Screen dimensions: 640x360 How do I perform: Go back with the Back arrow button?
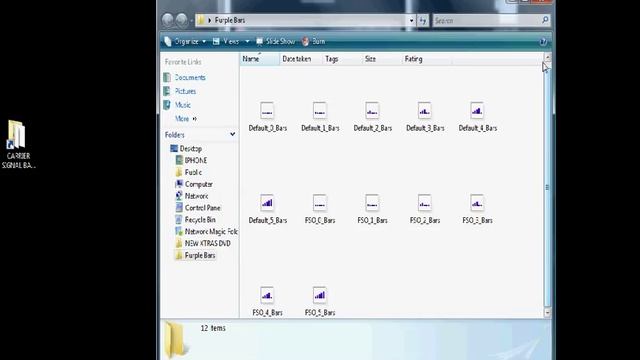(168, 20)
